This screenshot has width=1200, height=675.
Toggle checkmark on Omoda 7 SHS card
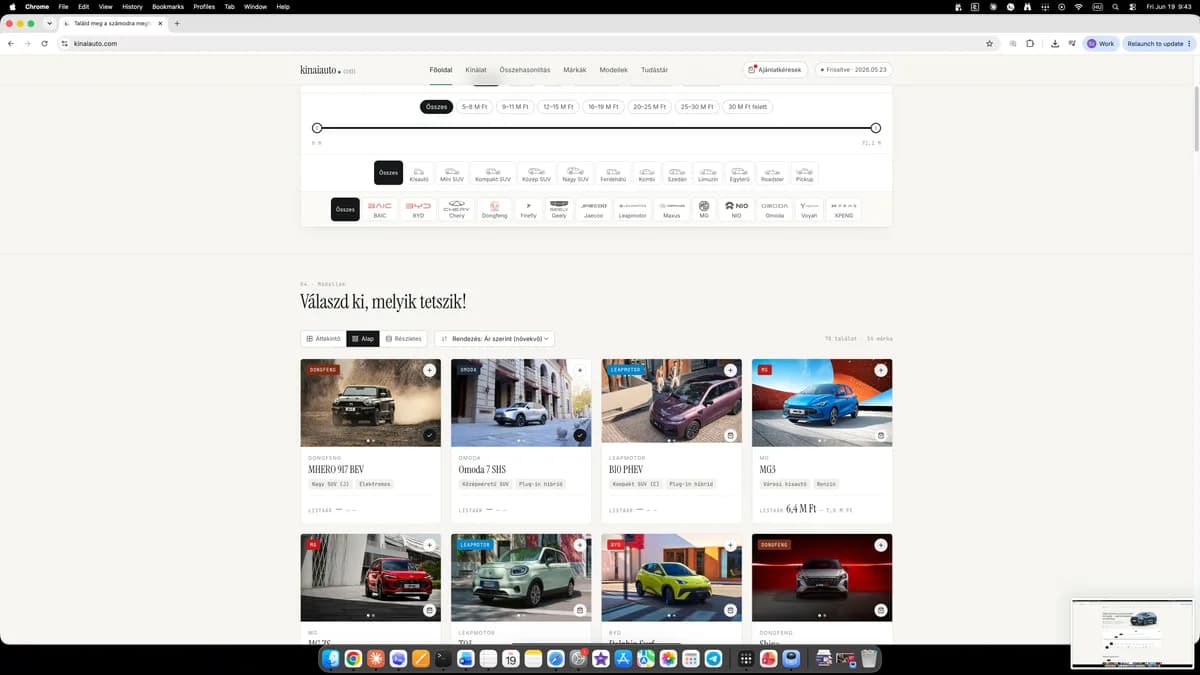point(580,435)
